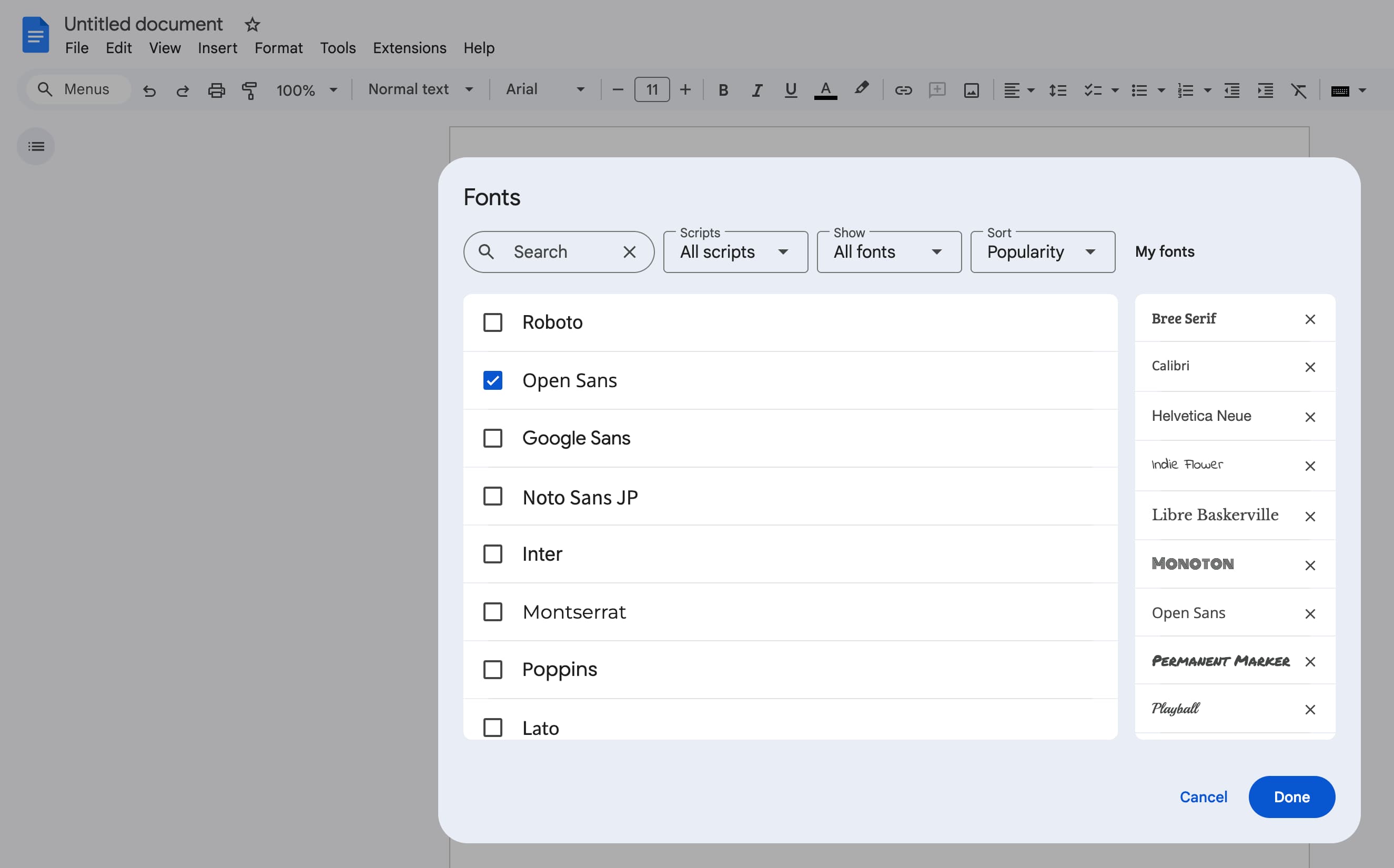Open the Scripts dropdown
1394x868 pixels.
click(735, 251)
